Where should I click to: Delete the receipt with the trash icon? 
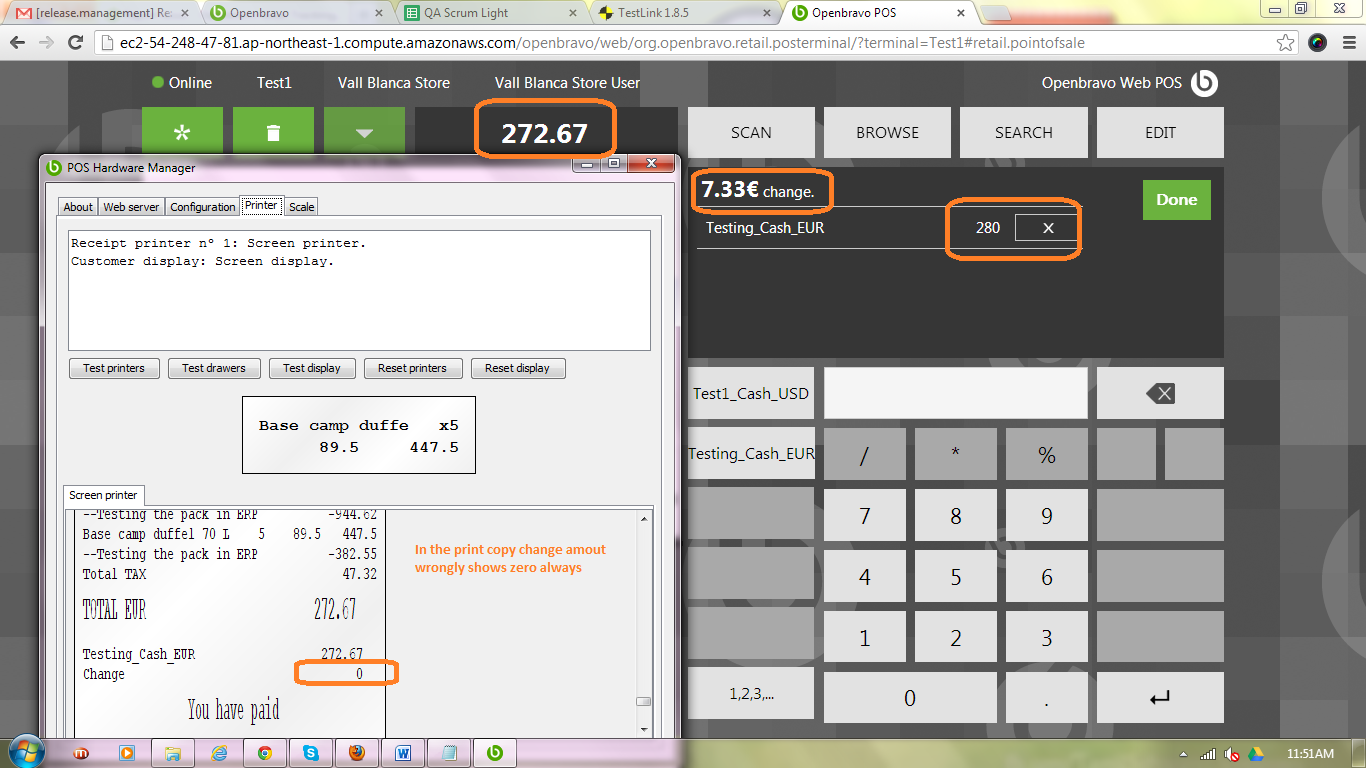[273, 132]
